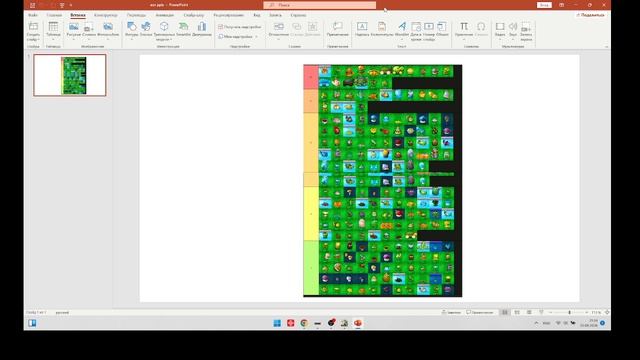The height and width of the screenshot is (360, 640).
Task: Switch to Normal view in status bar
Action: (x=505, y=312)
